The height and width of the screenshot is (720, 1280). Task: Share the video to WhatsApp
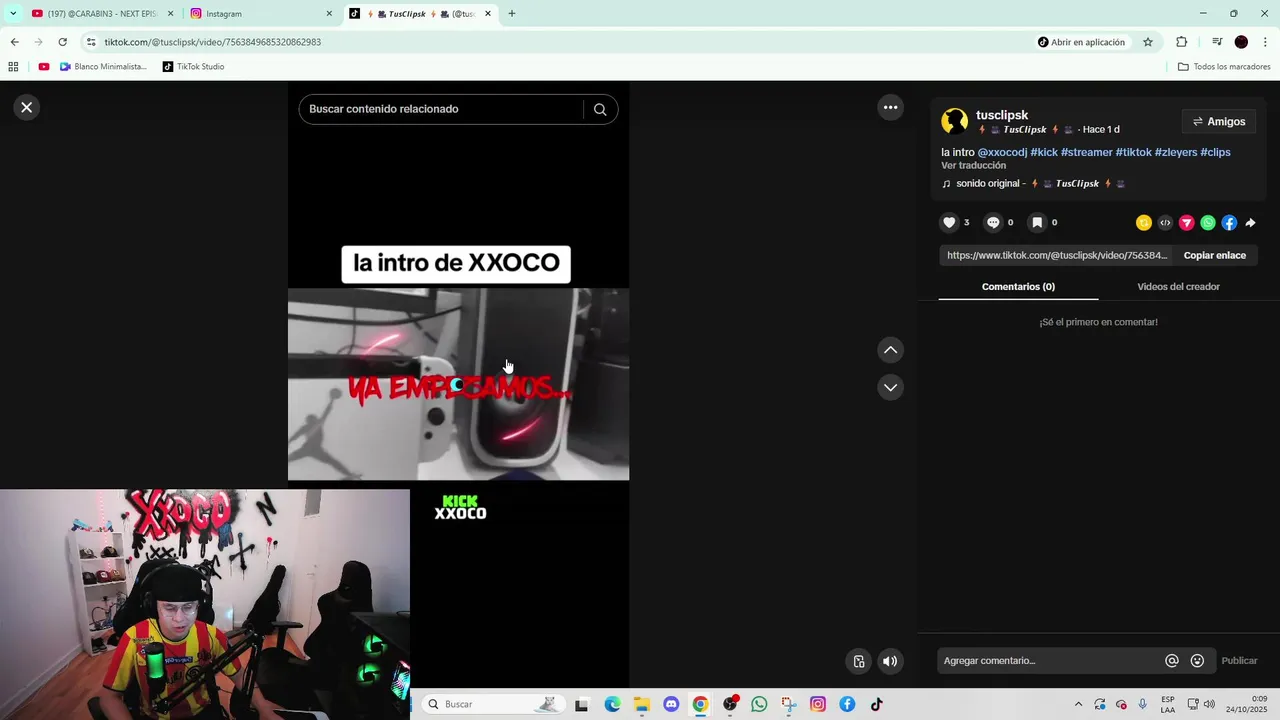1208,223
